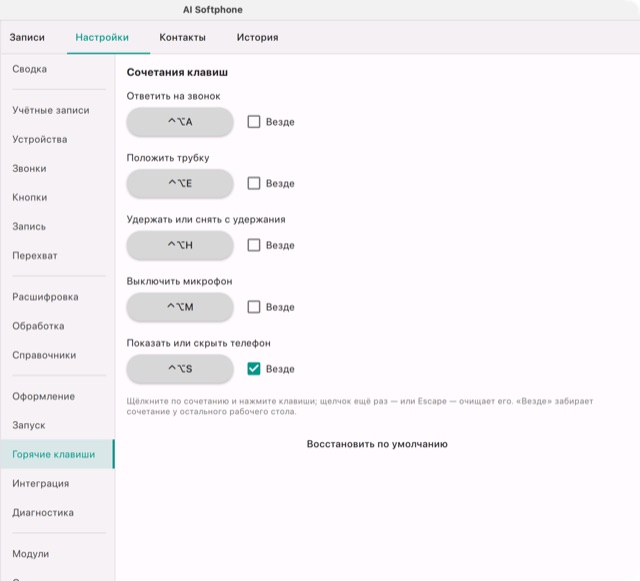The width and height of the screenshot is (640, 581).
Task: Uncheck Везде for Показать или скрыть телефон
Action: [x=253, y=369]
